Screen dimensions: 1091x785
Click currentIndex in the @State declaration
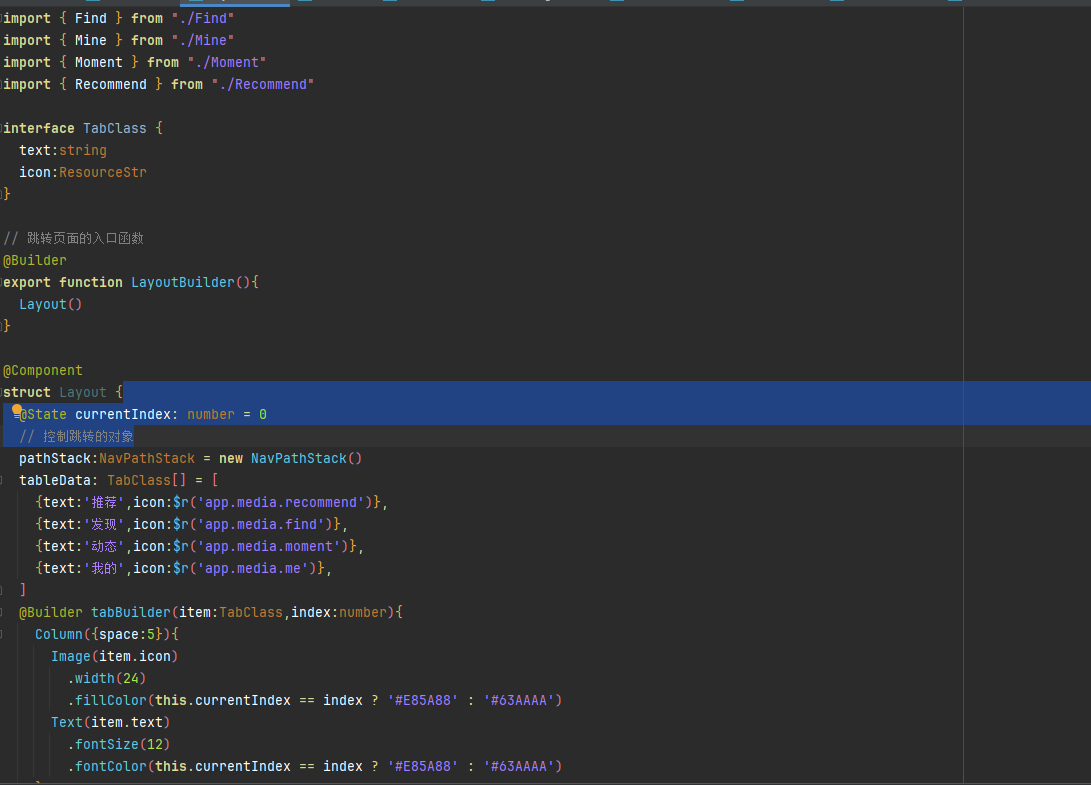tap(123, 414)
